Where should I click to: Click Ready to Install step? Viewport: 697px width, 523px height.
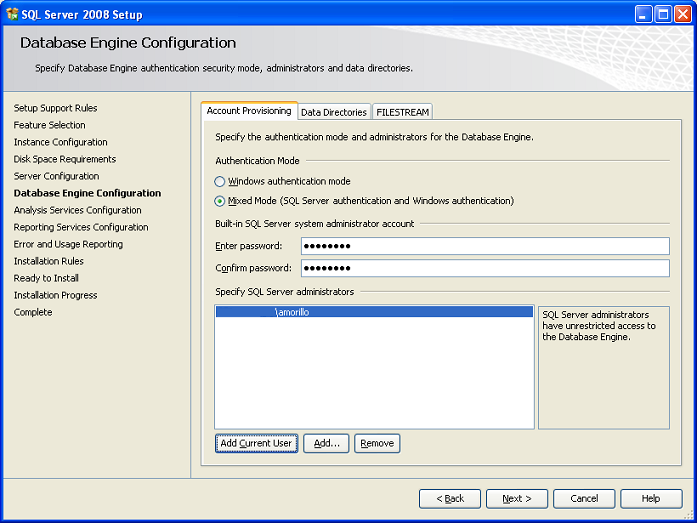tap(46, 278)
